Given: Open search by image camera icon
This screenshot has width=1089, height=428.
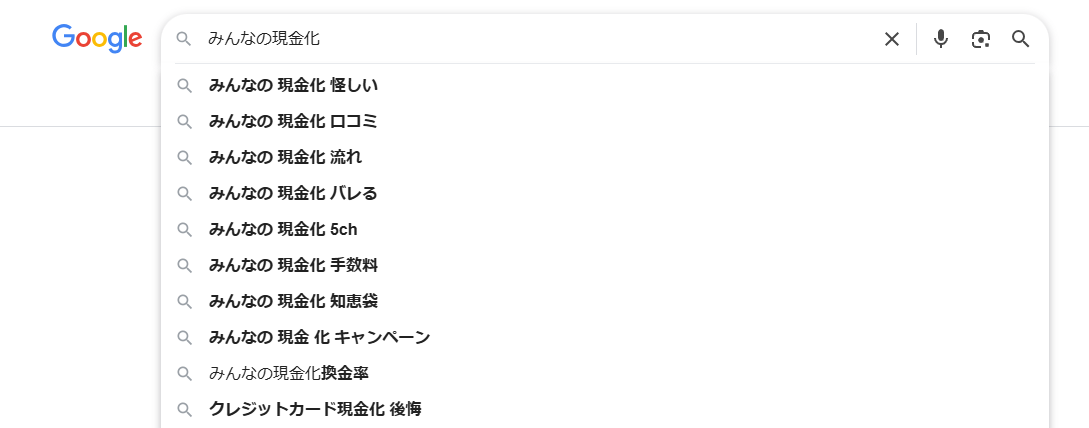Looking at the screenshot, I should click(981, 39).
